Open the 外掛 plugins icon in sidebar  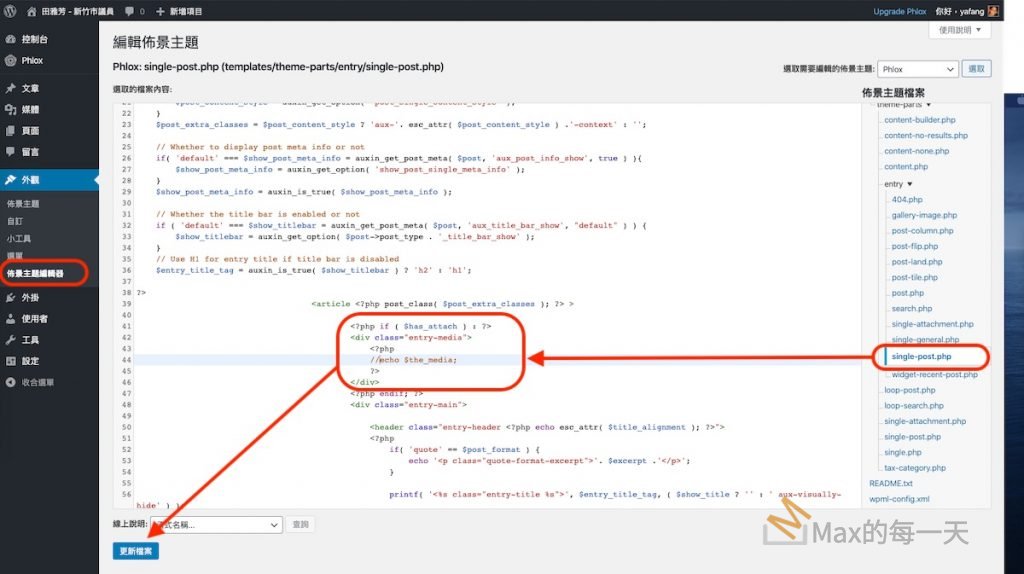(x=11, y=297)
